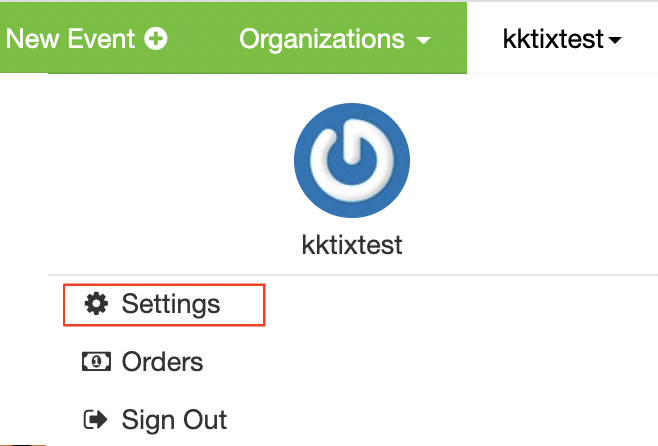
Task: Go to Orders in the account menu
Action: 143,362
